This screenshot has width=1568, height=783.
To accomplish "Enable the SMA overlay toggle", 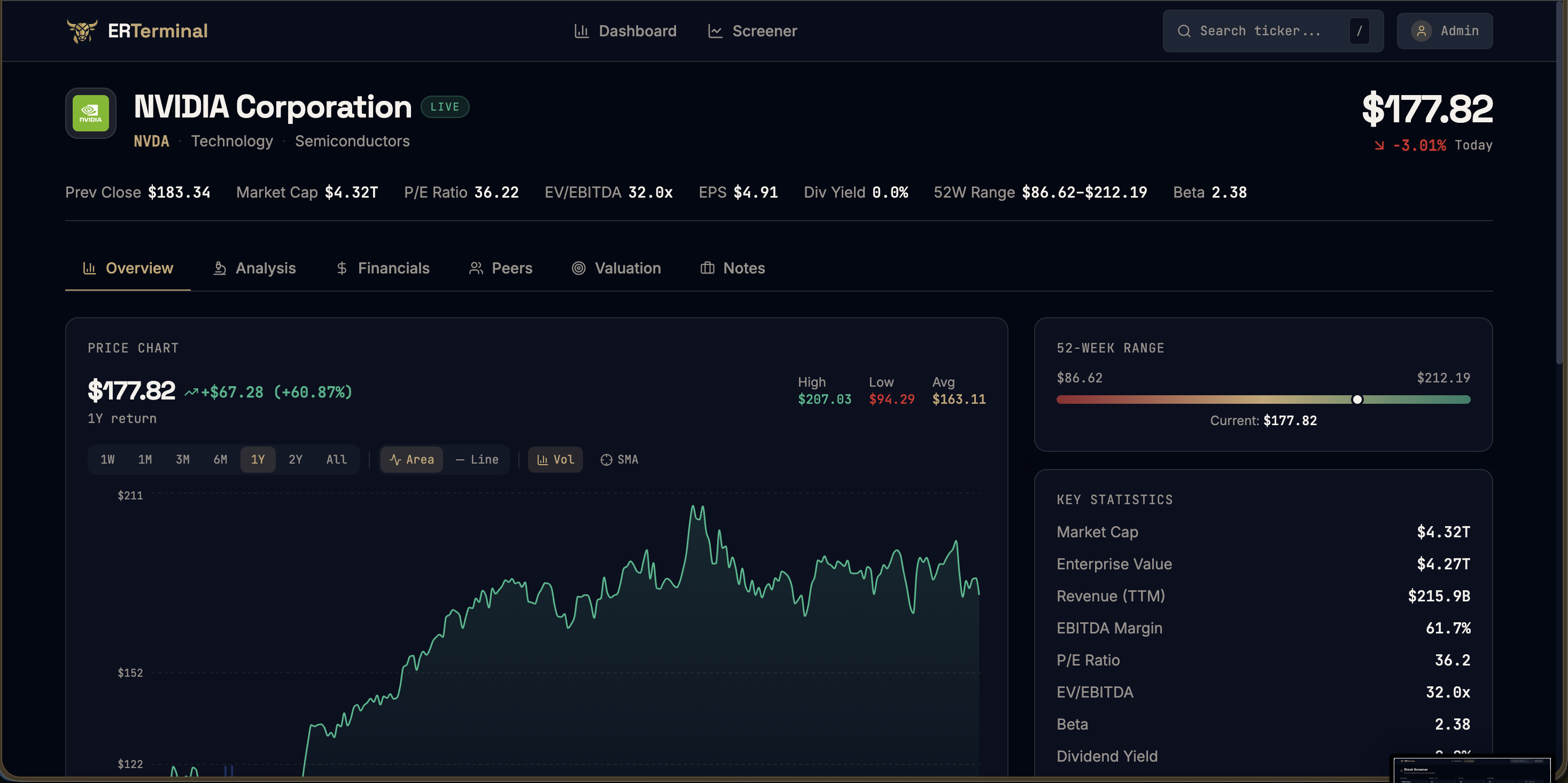I will point(619,459).
